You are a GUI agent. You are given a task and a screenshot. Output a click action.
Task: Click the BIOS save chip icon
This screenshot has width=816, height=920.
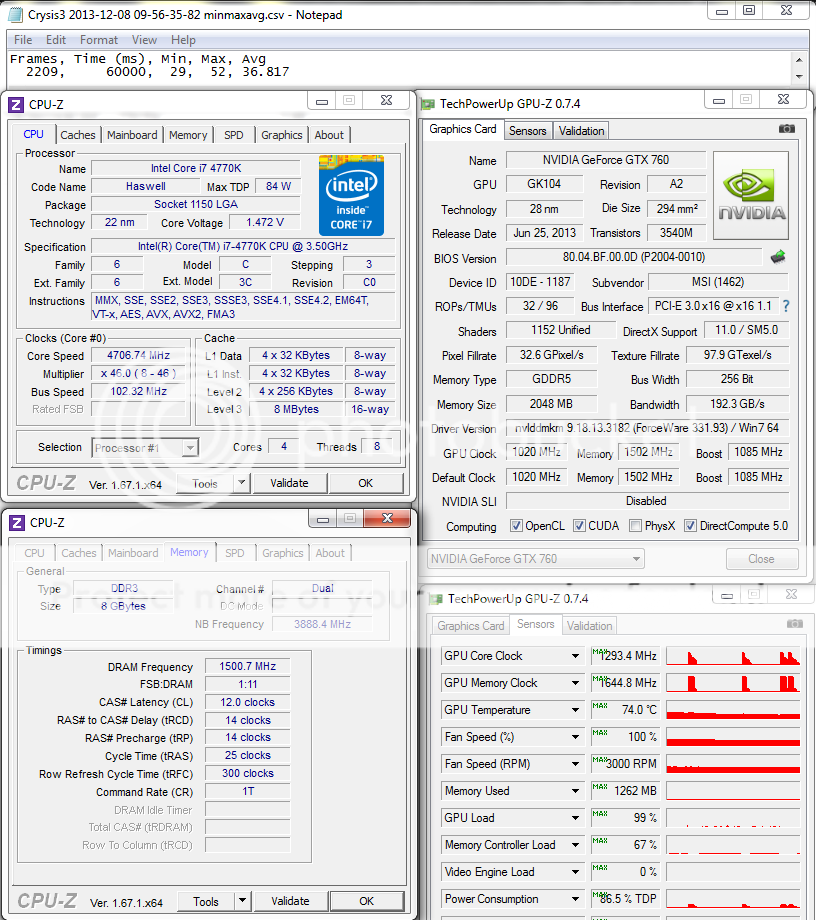[x=777, y=257]
